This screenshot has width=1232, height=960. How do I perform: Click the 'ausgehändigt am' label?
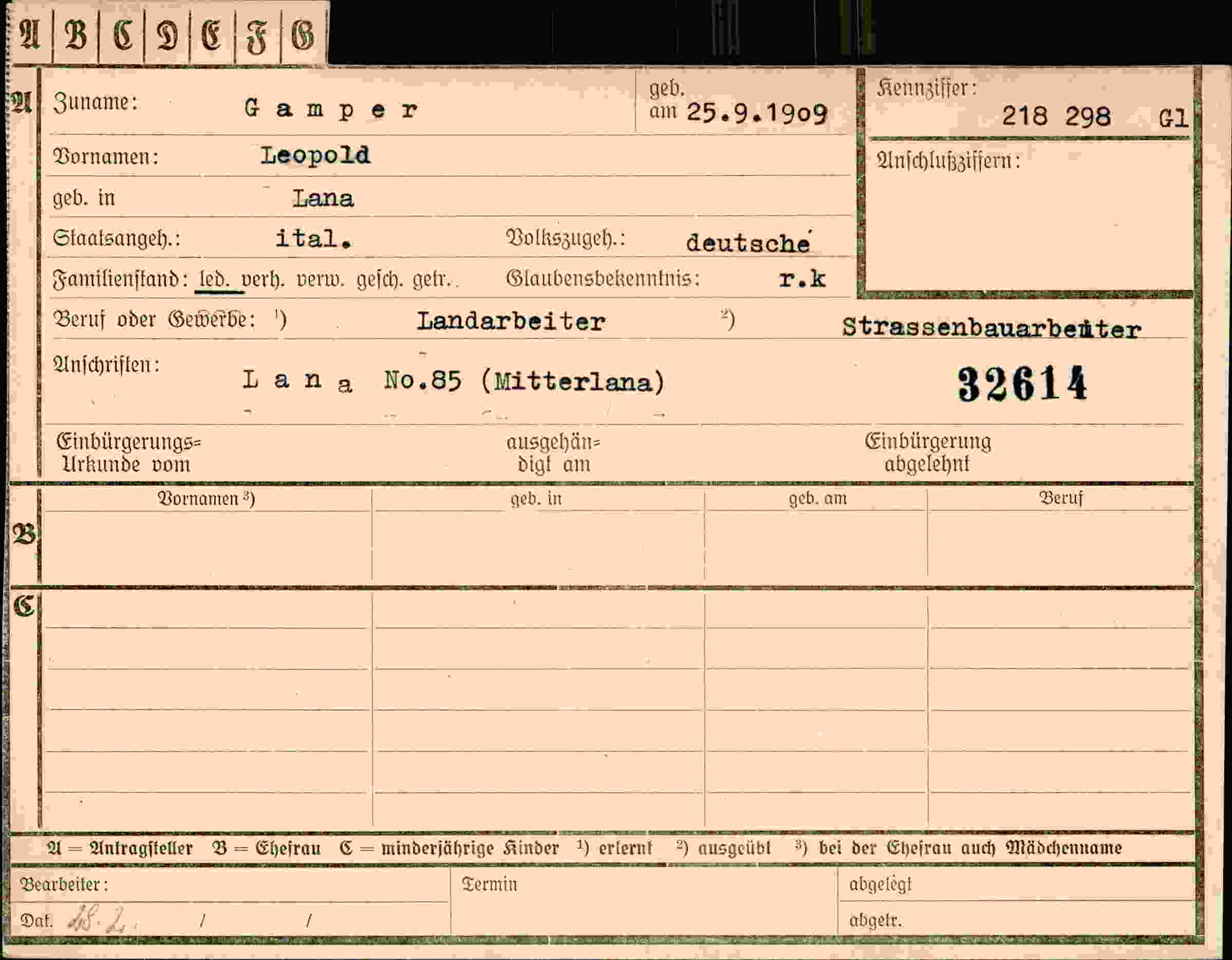click(553, 454)
